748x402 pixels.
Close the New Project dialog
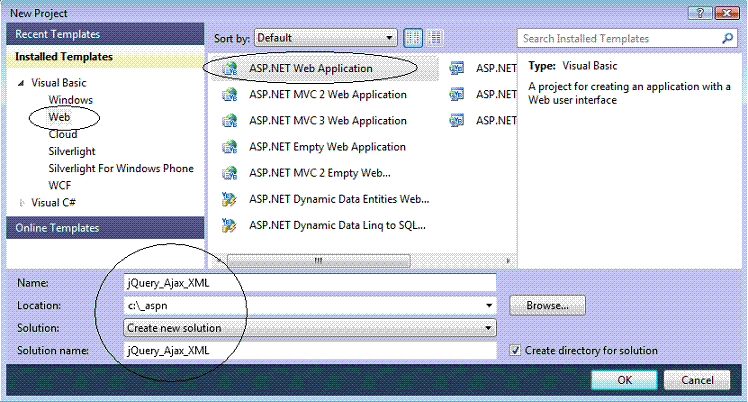[x=727, y=13]
